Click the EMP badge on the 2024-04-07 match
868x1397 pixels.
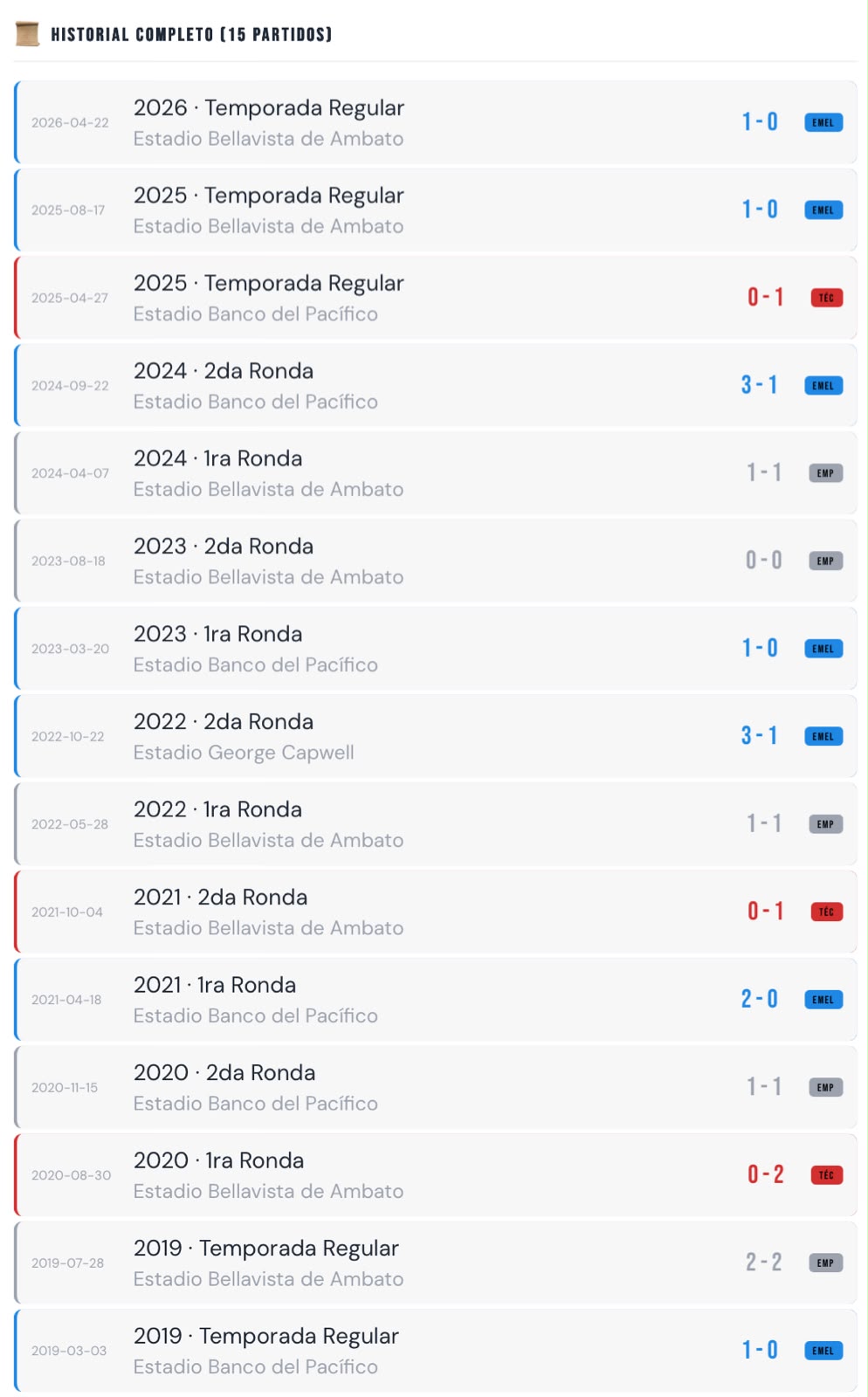point(825,473)
